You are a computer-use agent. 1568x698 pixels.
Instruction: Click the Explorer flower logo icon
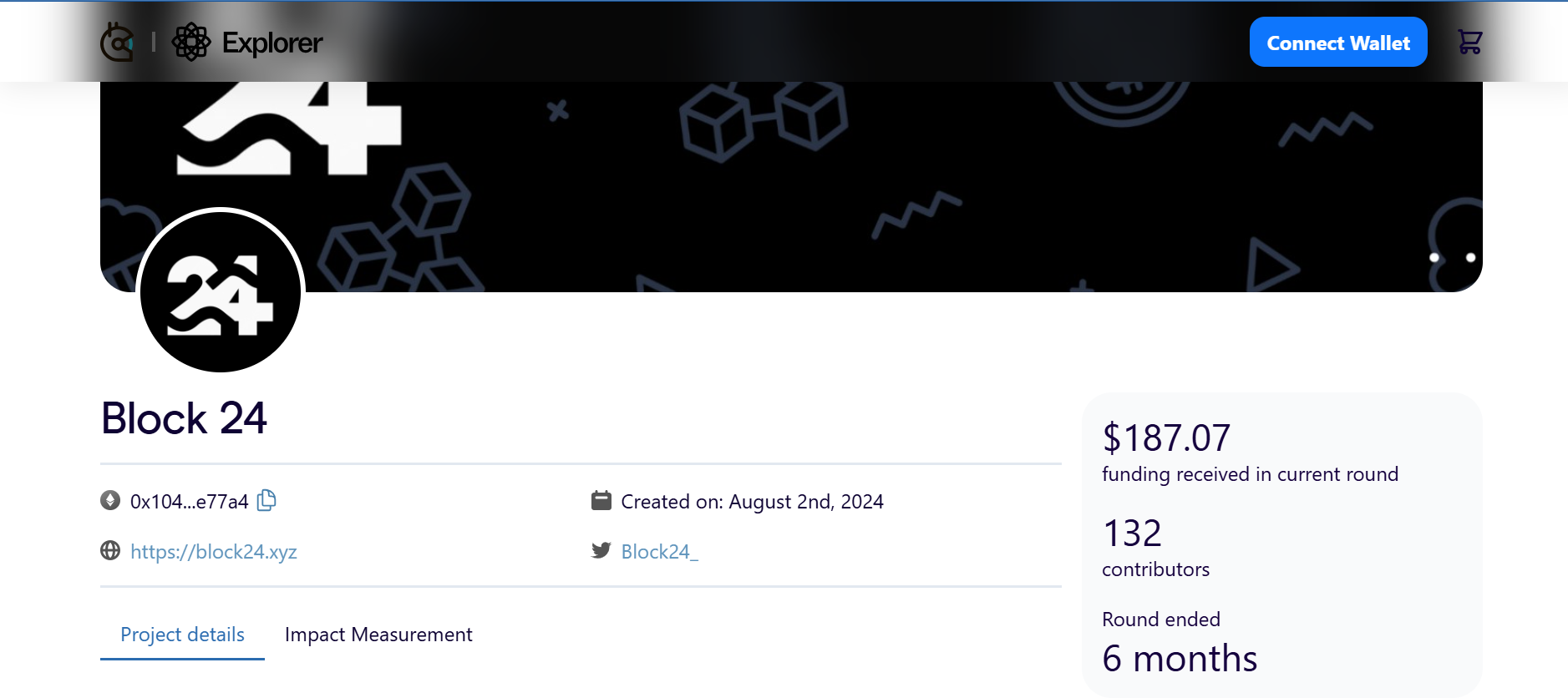(x=191, y=42)
